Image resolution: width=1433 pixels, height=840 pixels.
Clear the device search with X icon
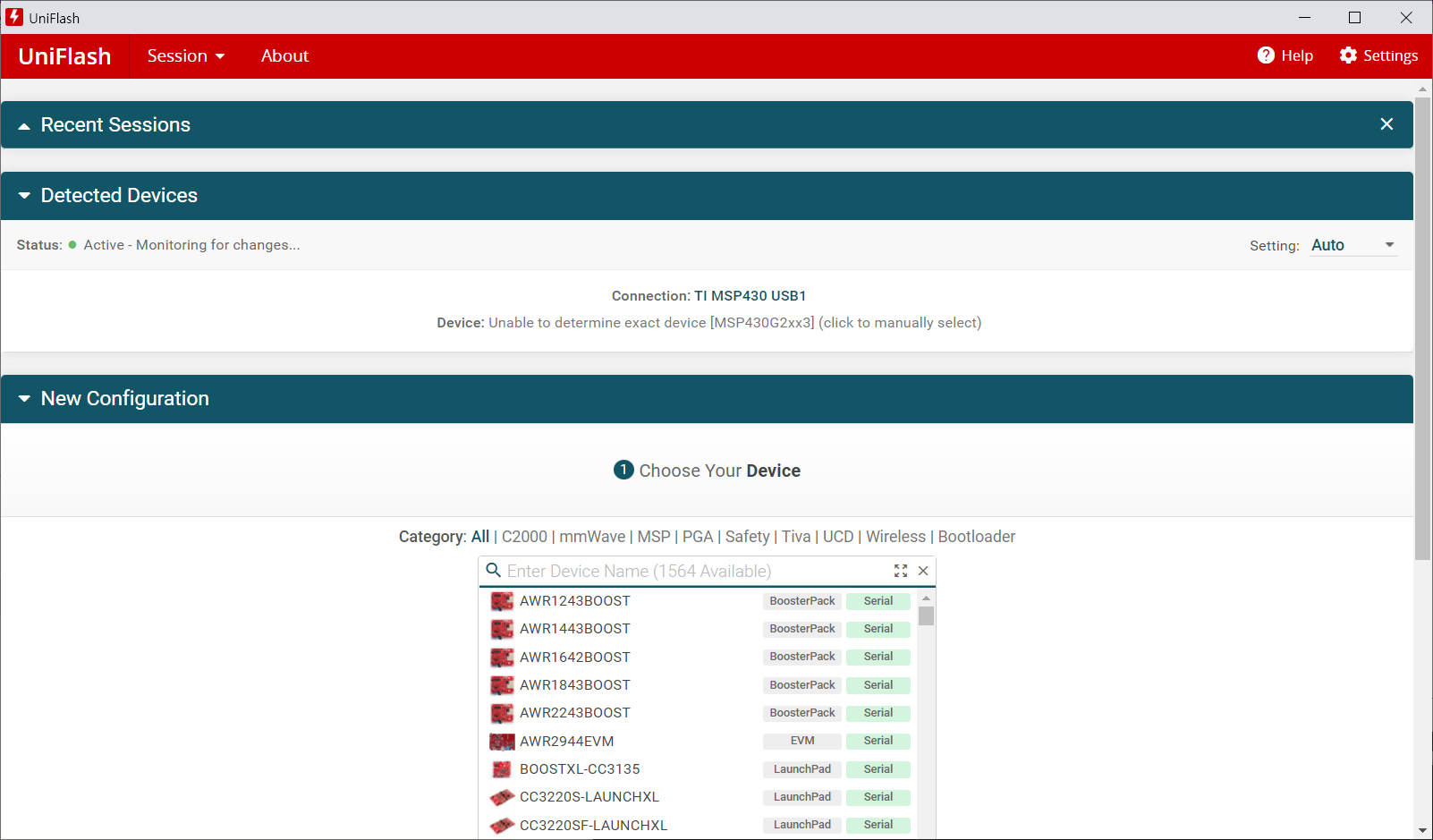pos(923,571)
